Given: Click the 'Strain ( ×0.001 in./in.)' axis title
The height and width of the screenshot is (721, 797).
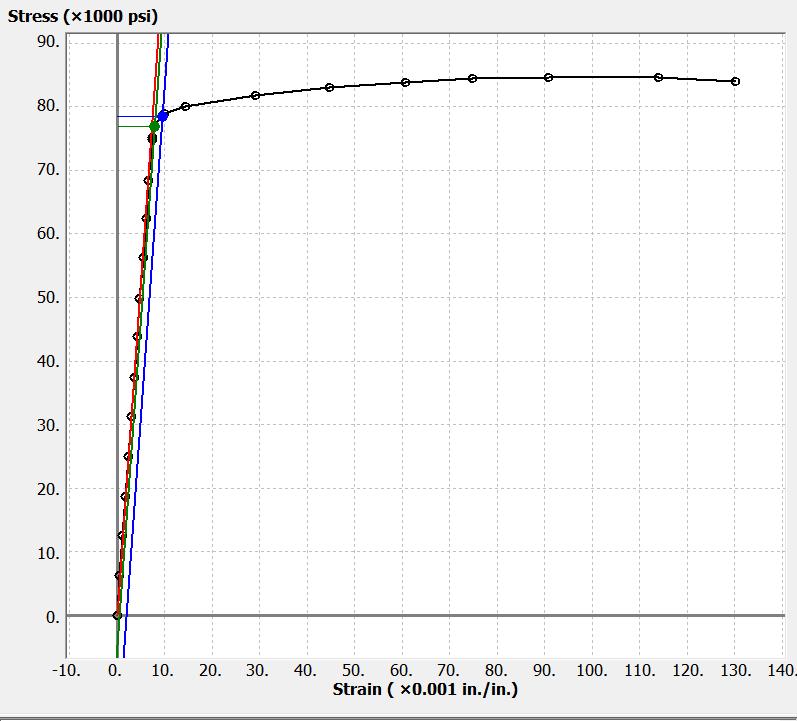Looking at the screenshot, I should pos(425,689).
